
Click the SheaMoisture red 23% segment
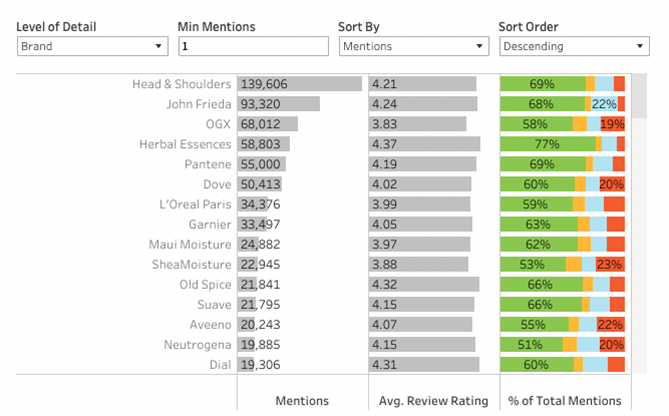click(609, 264)
